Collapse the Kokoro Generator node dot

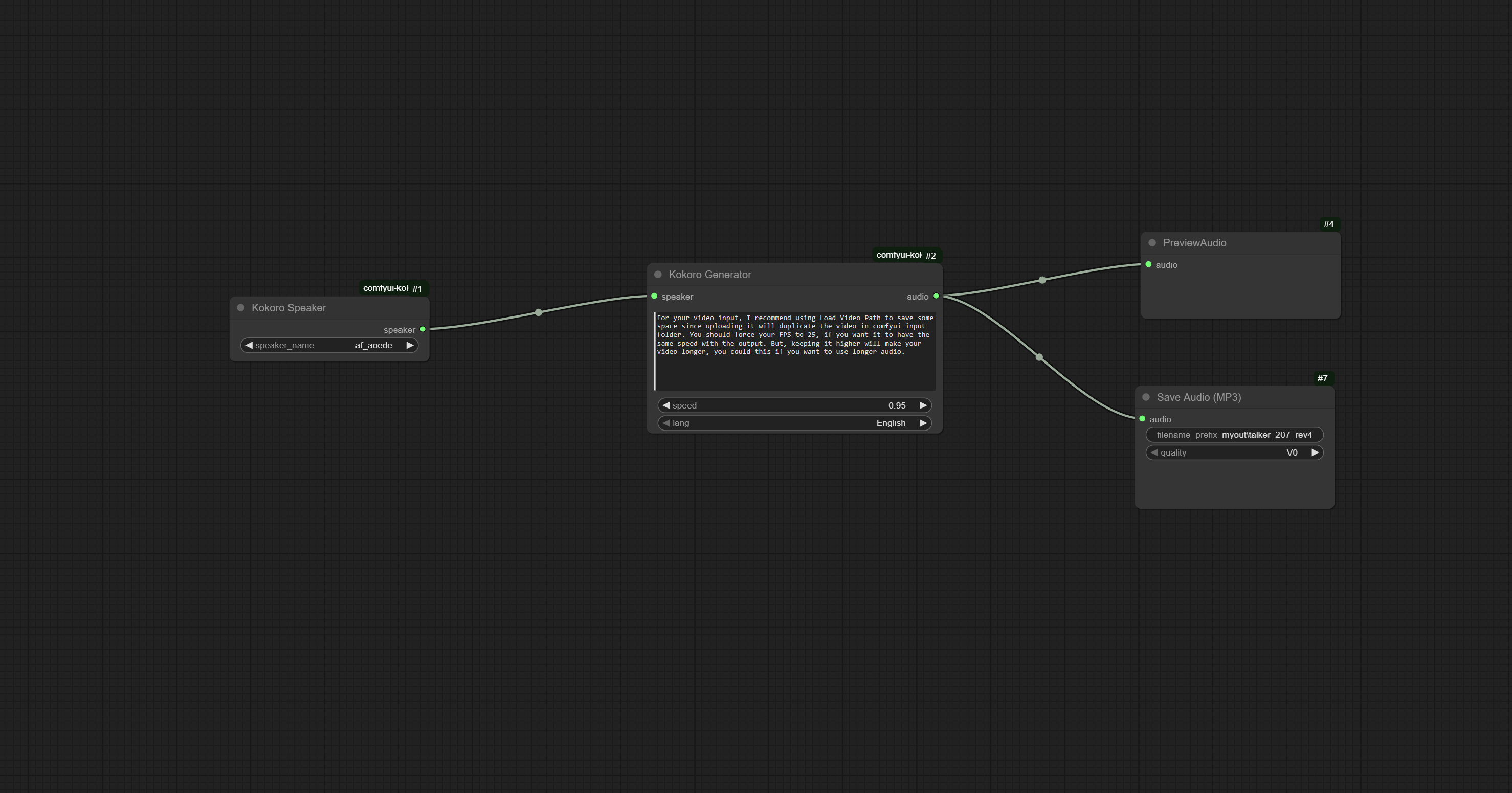658,275
